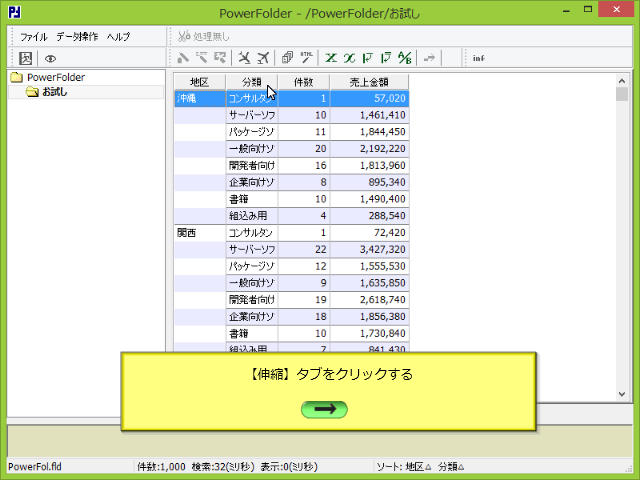
Task: Select the PowerFolder root folder in tree
Action: click(56, 77)
